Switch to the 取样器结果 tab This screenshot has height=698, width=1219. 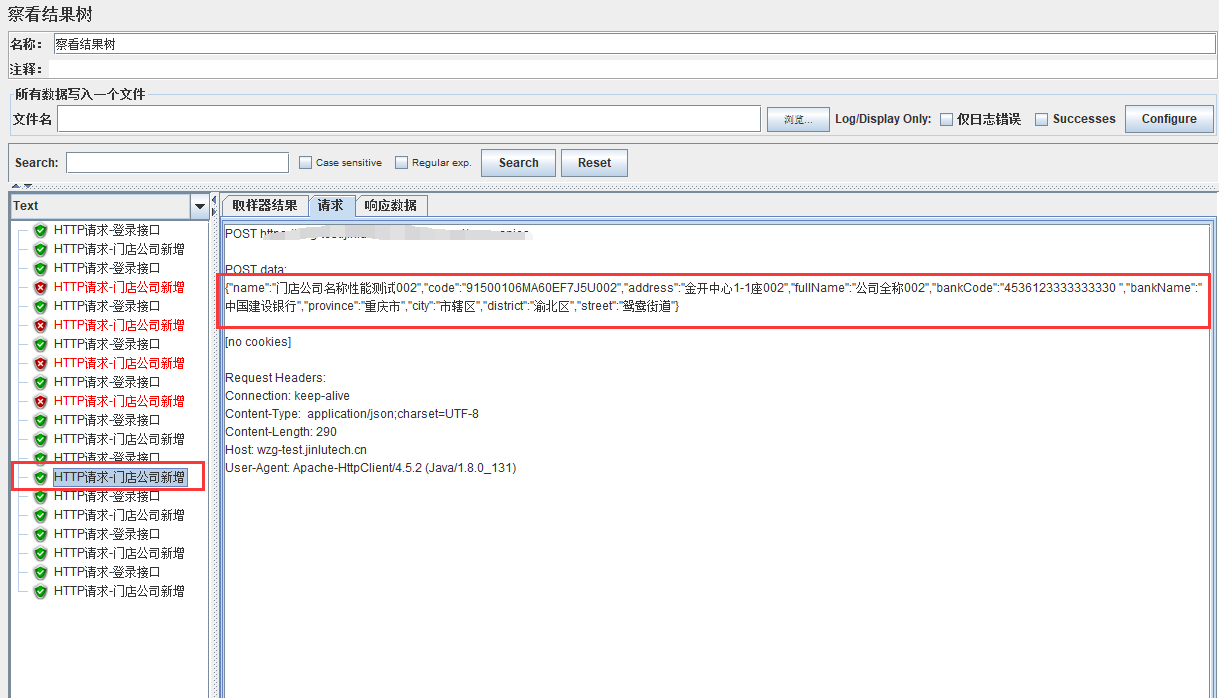264,205
